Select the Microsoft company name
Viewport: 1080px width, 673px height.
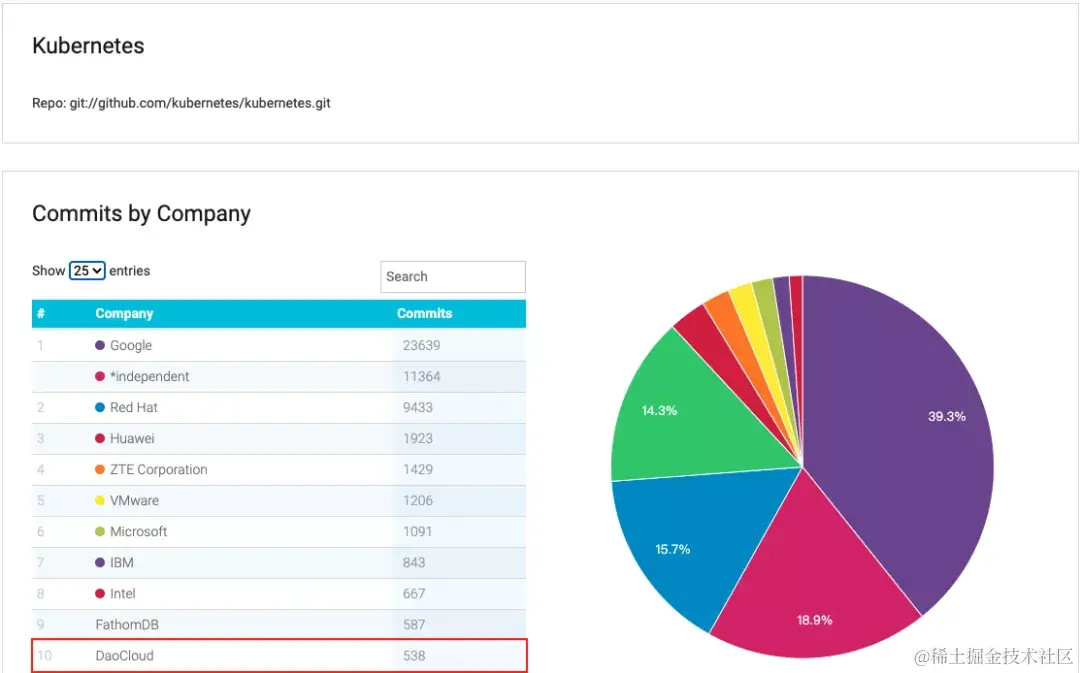coord(138,531)
